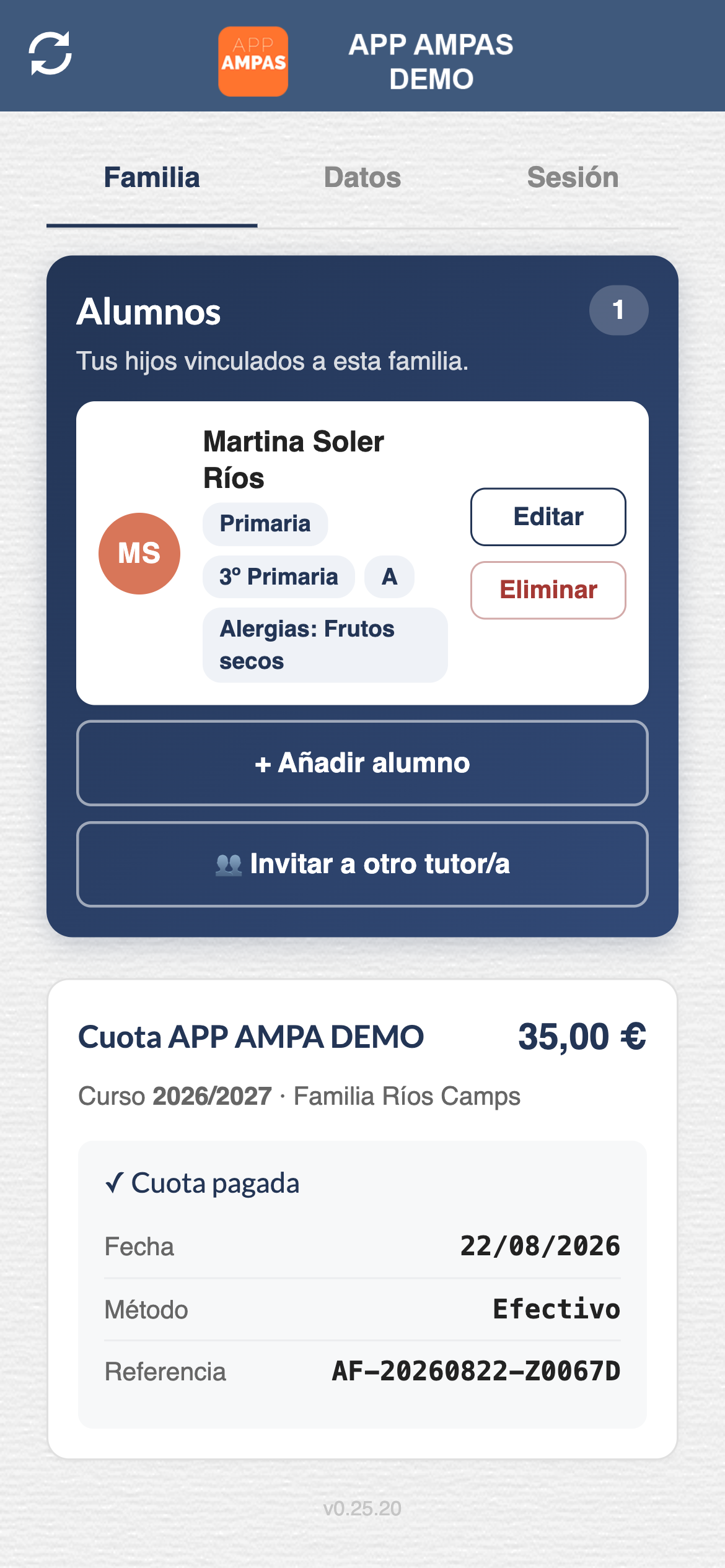Select the Familia tab
The image size is (725, 1568).
click(x=152, y=178)
